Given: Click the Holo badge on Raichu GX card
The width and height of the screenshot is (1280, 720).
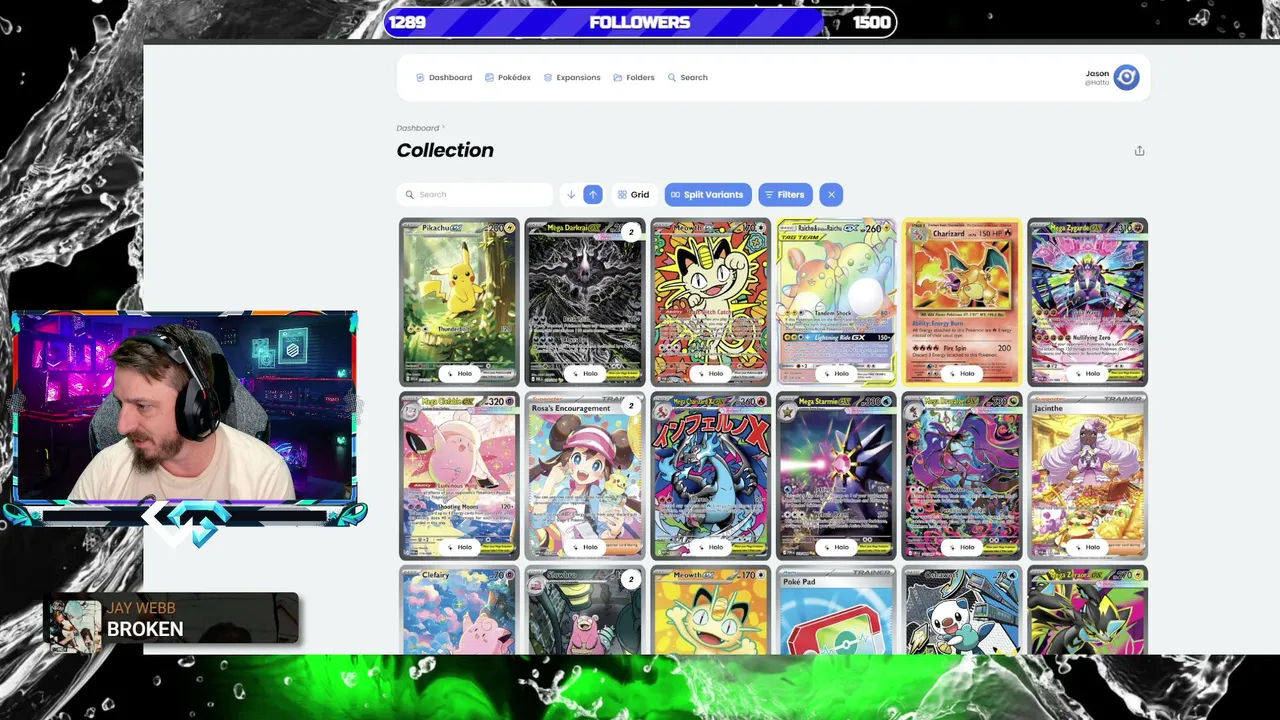Looking at the screenshot, I should pos(836,373).
